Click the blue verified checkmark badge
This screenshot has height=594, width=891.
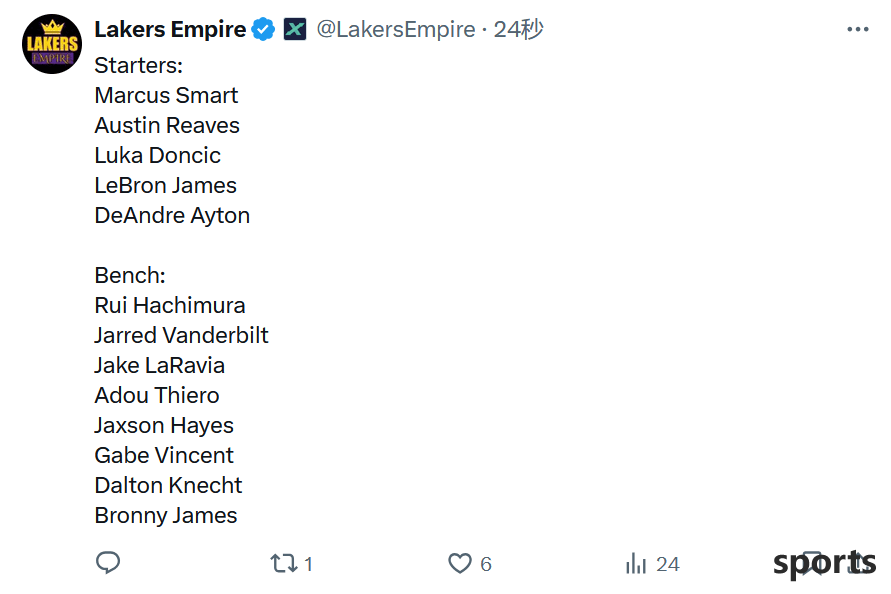(263, 29)
